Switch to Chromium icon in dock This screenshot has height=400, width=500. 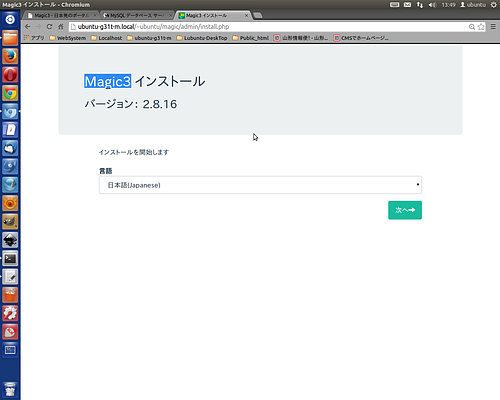click(10, 111)
